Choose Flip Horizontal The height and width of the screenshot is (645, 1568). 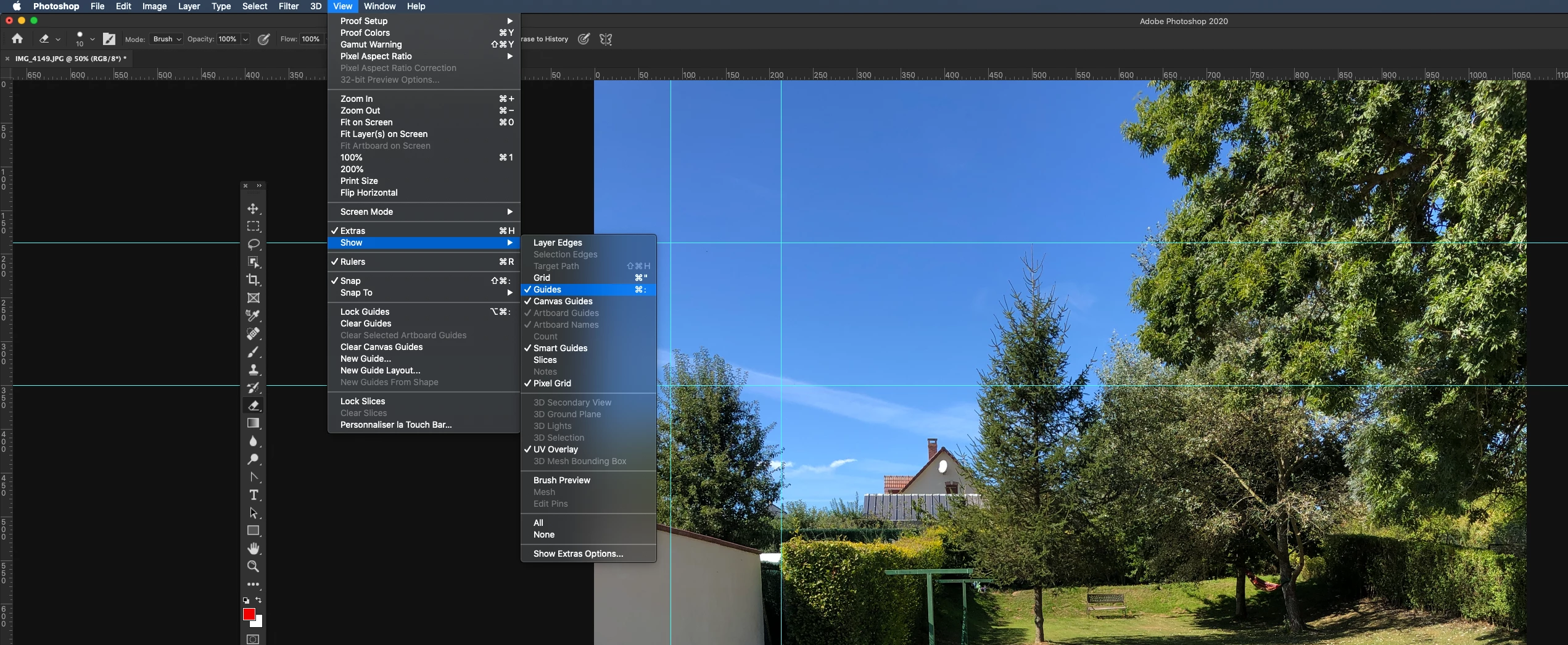pyautogui.click(x=424, y=193)
